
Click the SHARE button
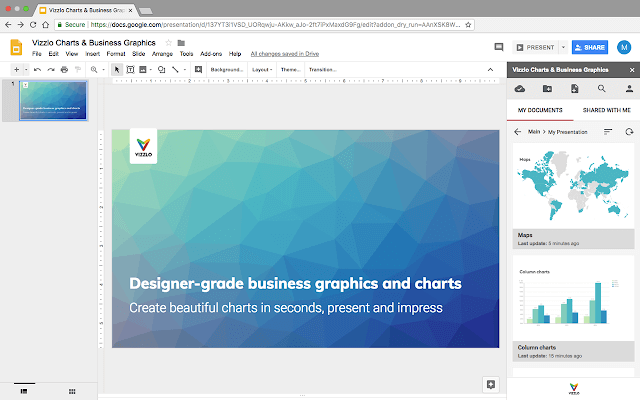pyautogui.click(x=590, y=47)
